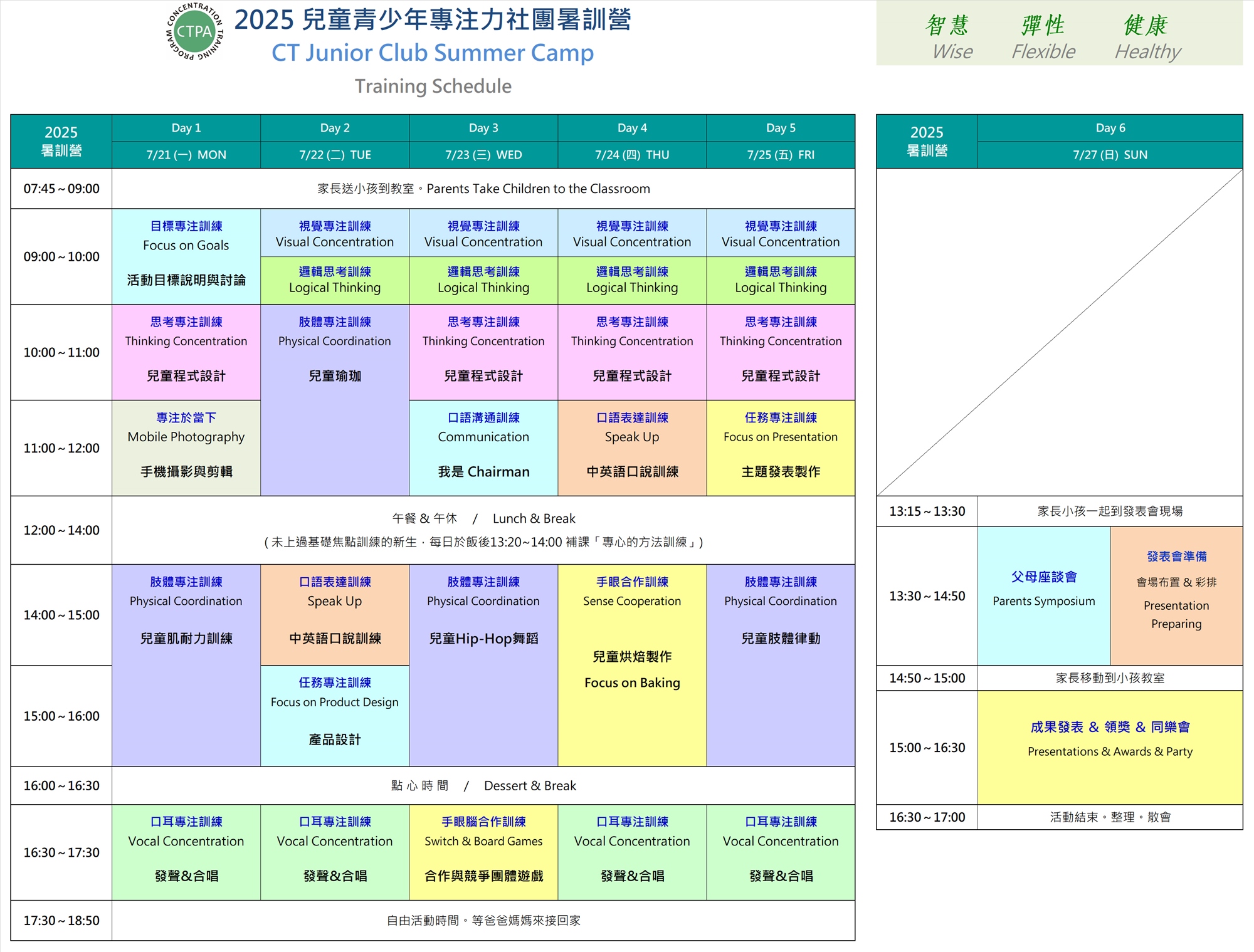Select the 7/24 THU date header
Image resolution: width=1254 pixels, height=952 pixels.
click(x=632, y=155)
